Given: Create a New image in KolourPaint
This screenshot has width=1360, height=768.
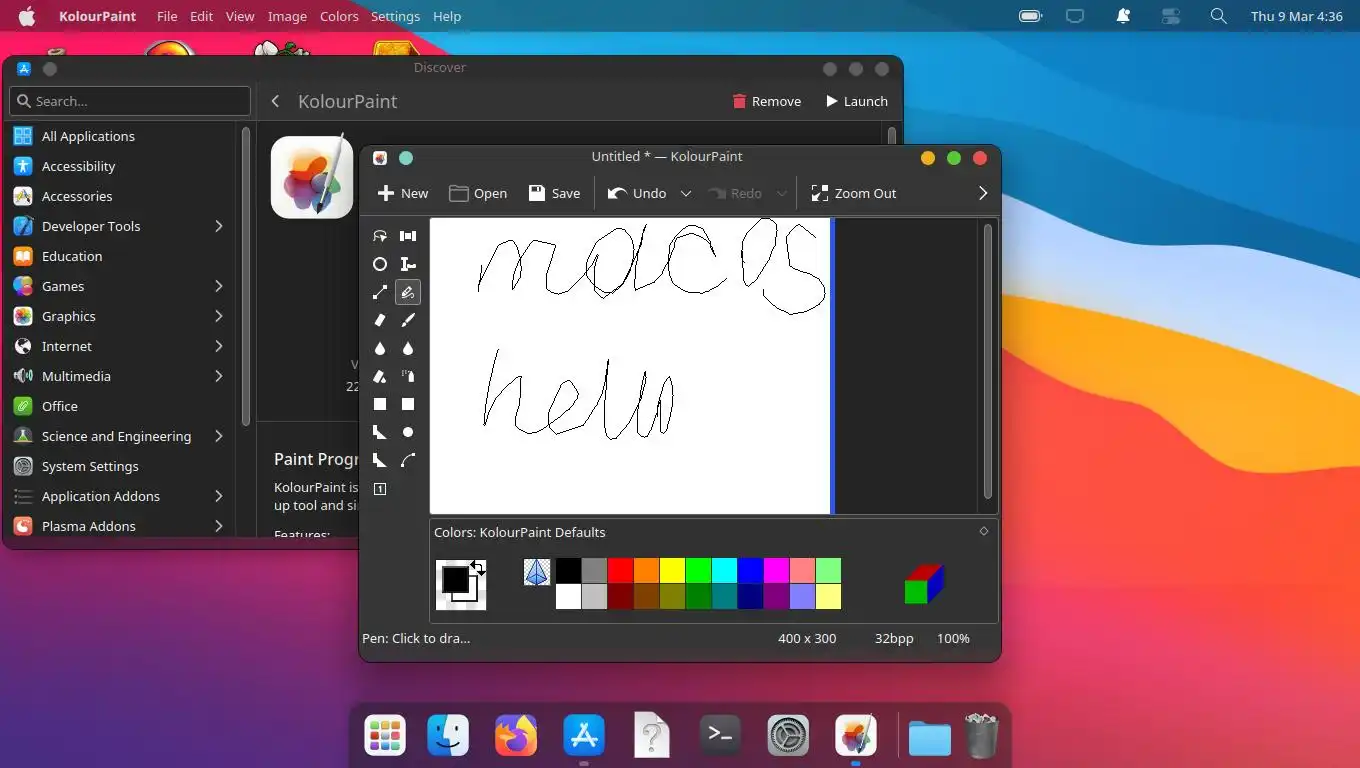Looking at the screenshot, I should coord(403,193).
